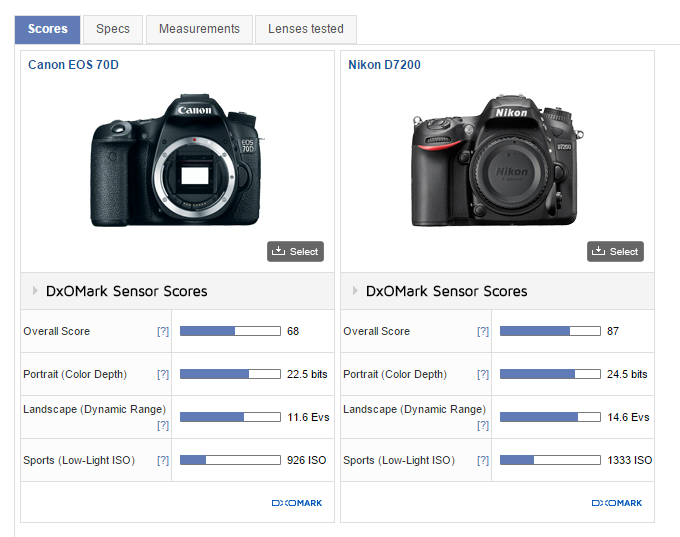Click Canon 'Portrait (Color Depth)' label

[75, 374]
